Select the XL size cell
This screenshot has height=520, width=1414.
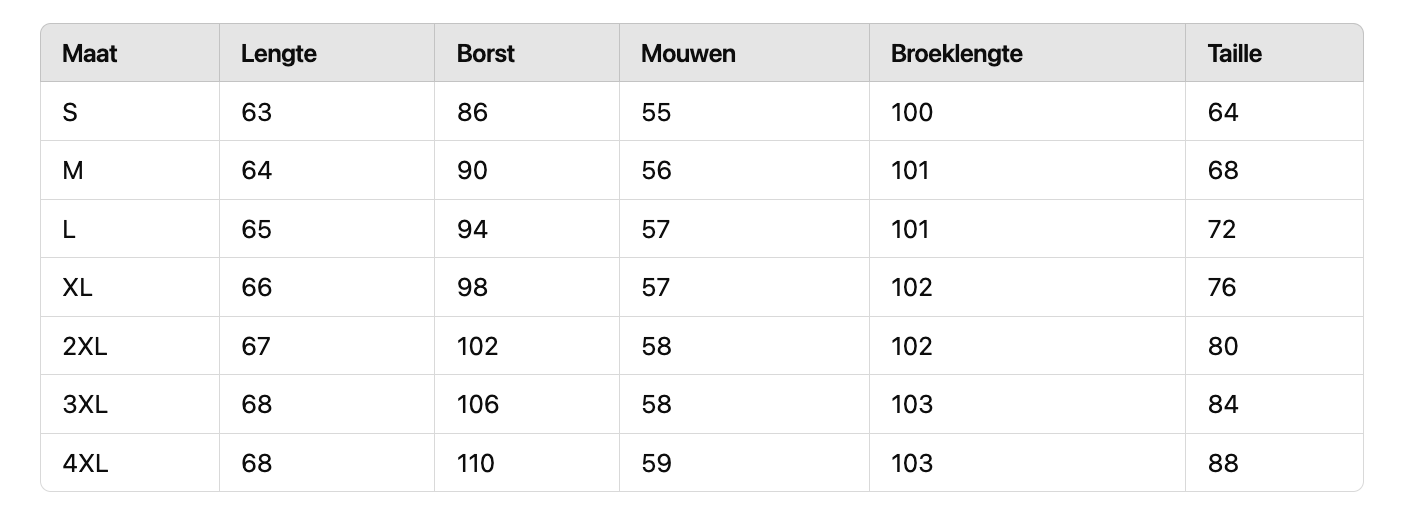(x=77, y=288)
